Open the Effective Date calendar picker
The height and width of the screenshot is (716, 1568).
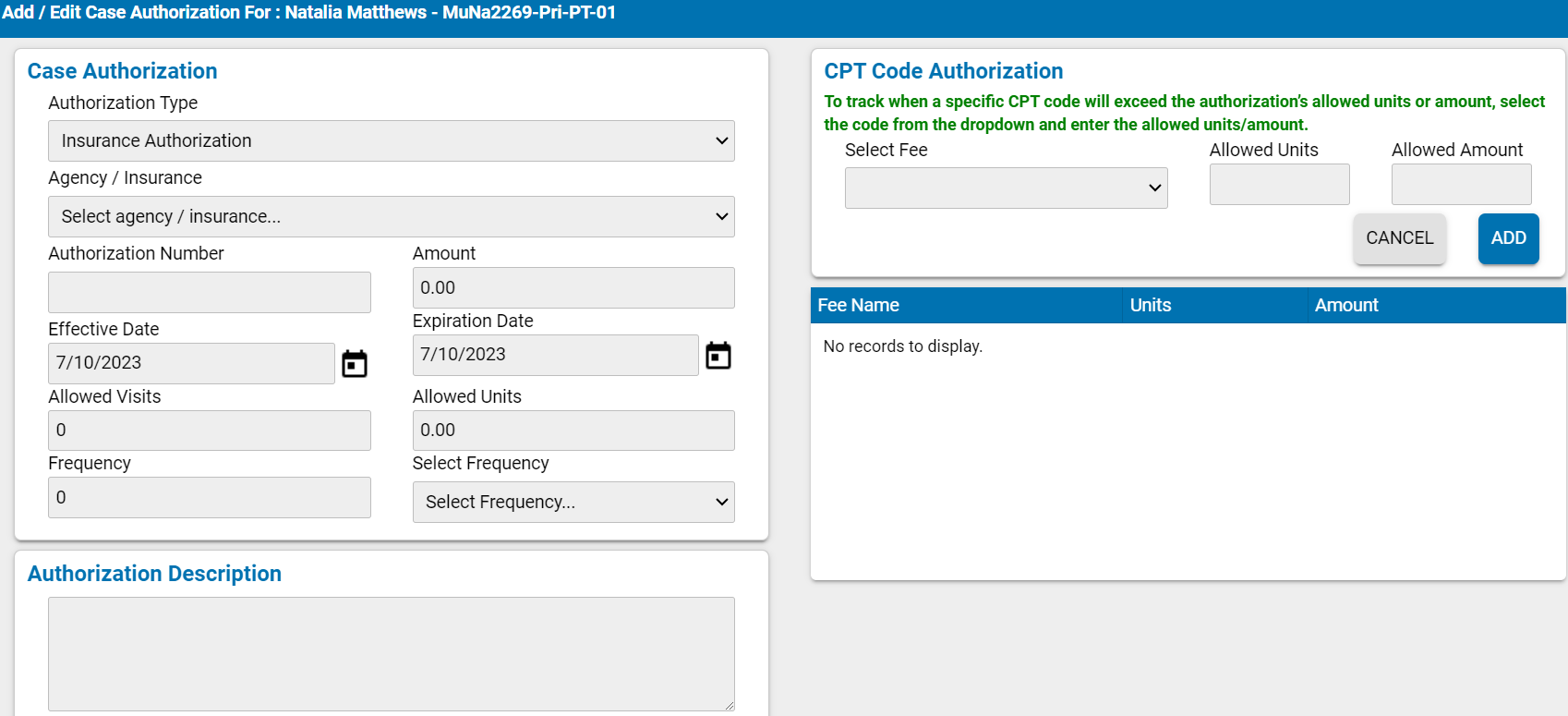click(x=354, y=363)
